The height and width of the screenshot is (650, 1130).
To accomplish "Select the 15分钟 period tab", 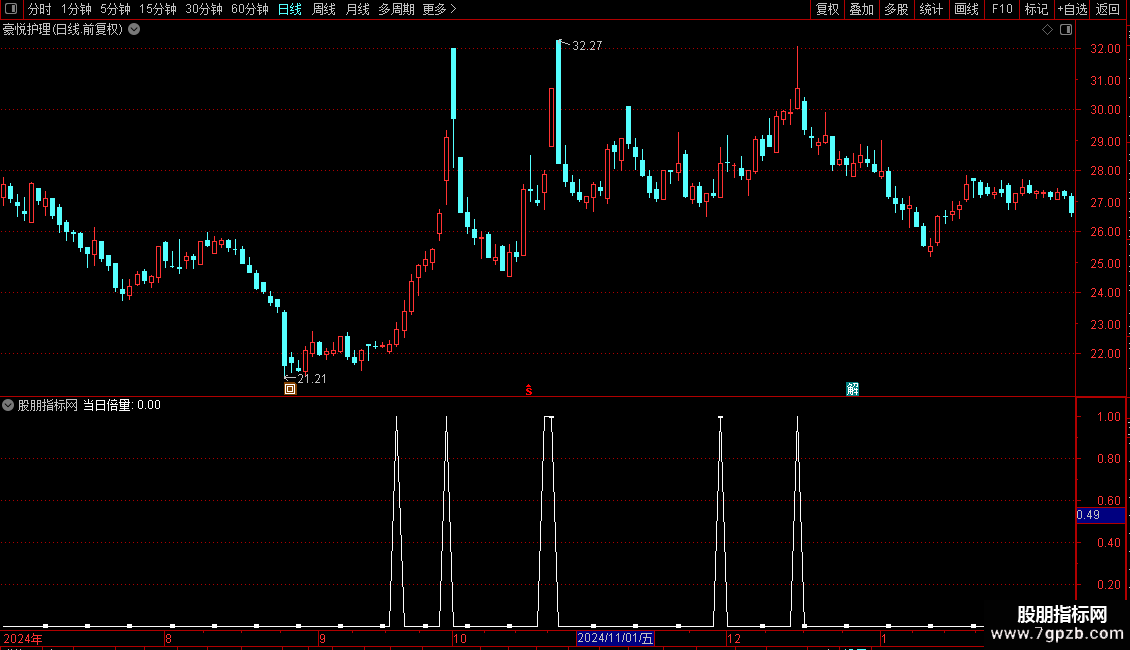I will (158, 9).
